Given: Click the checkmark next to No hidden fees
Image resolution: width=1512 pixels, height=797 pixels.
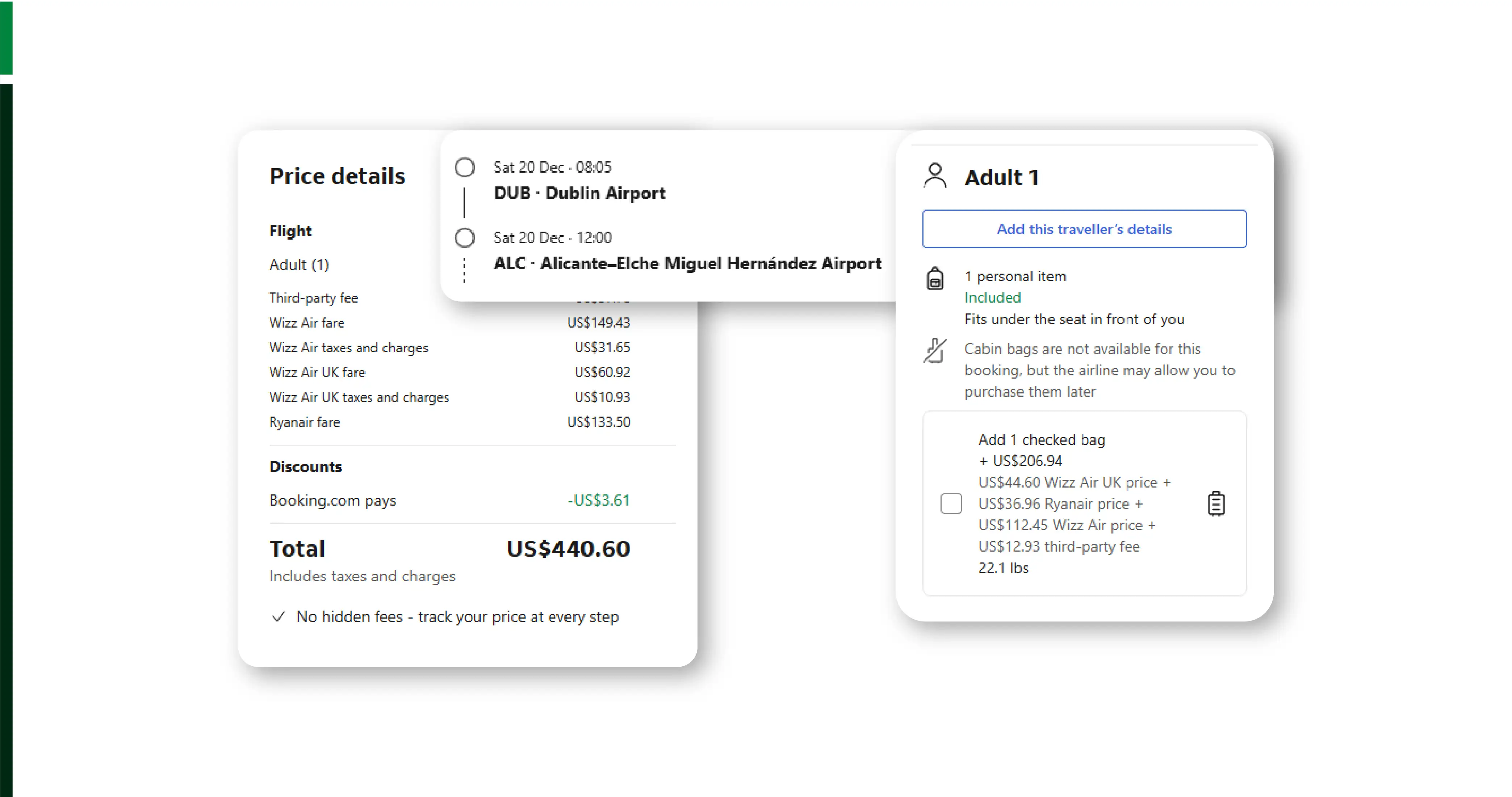Looking at the screenshot, I should (x=279, y=617).
